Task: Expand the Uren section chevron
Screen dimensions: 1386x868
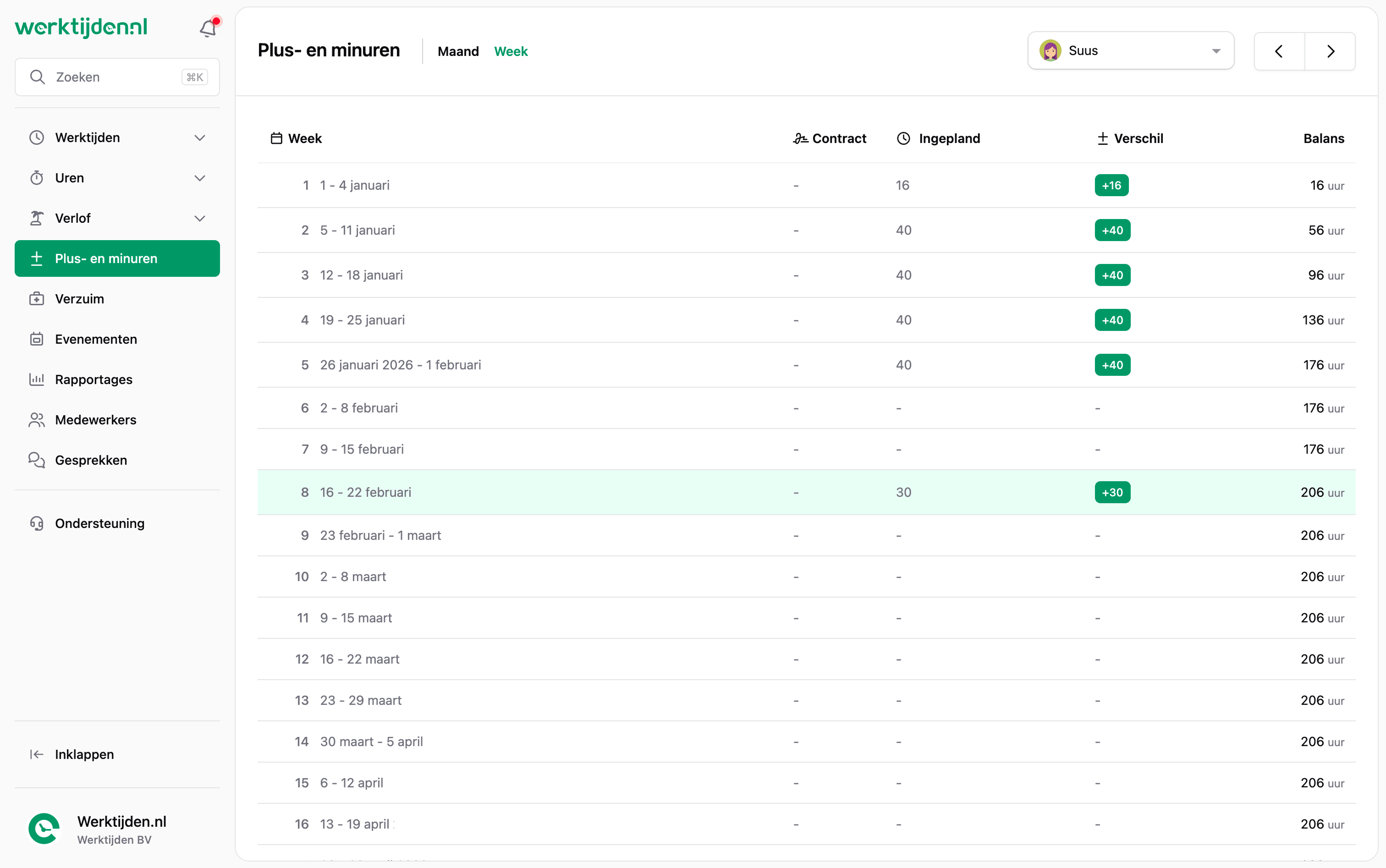Action: coord(199,177)
